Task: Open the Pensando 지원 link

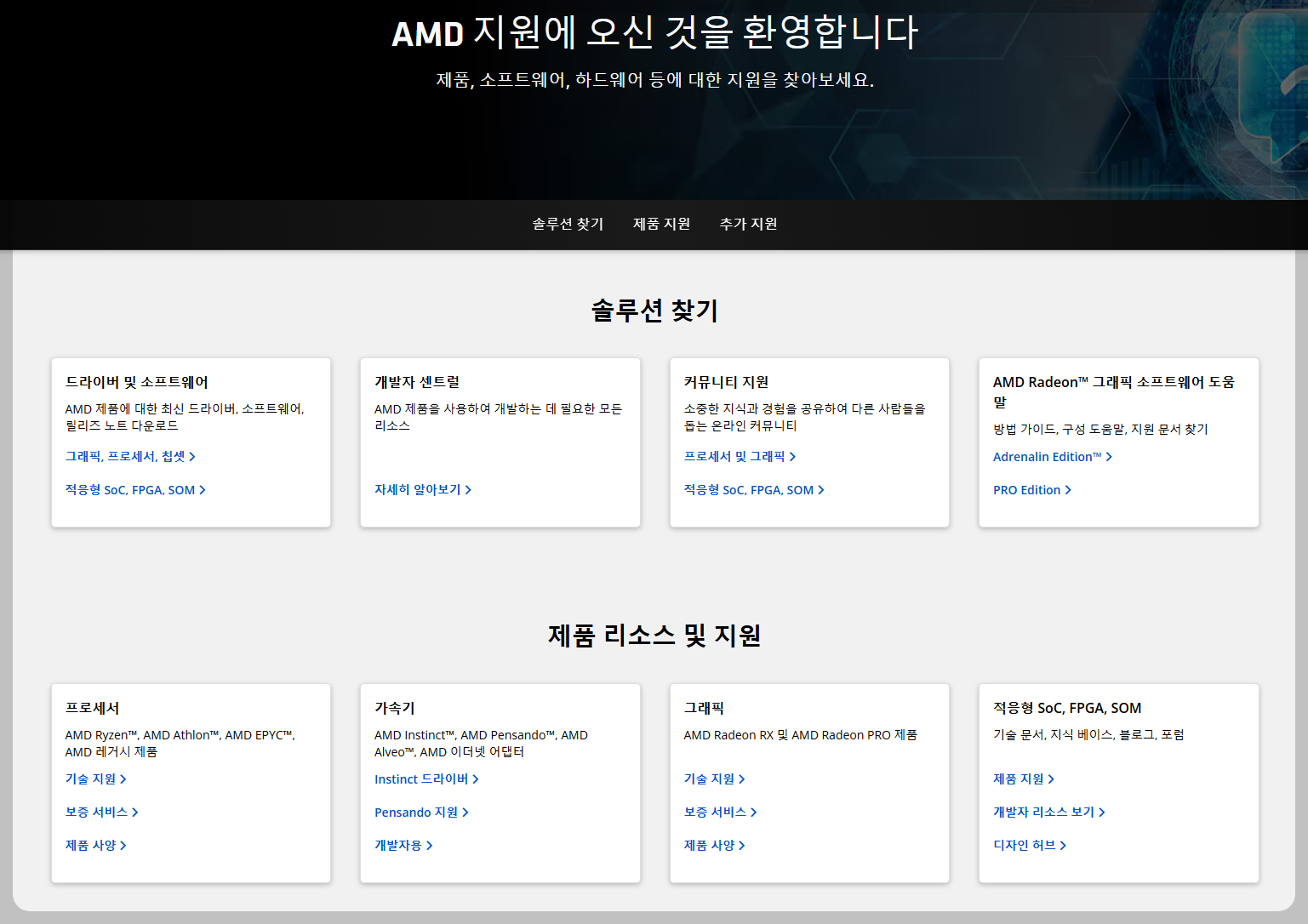Action: [x=421, y=813]
